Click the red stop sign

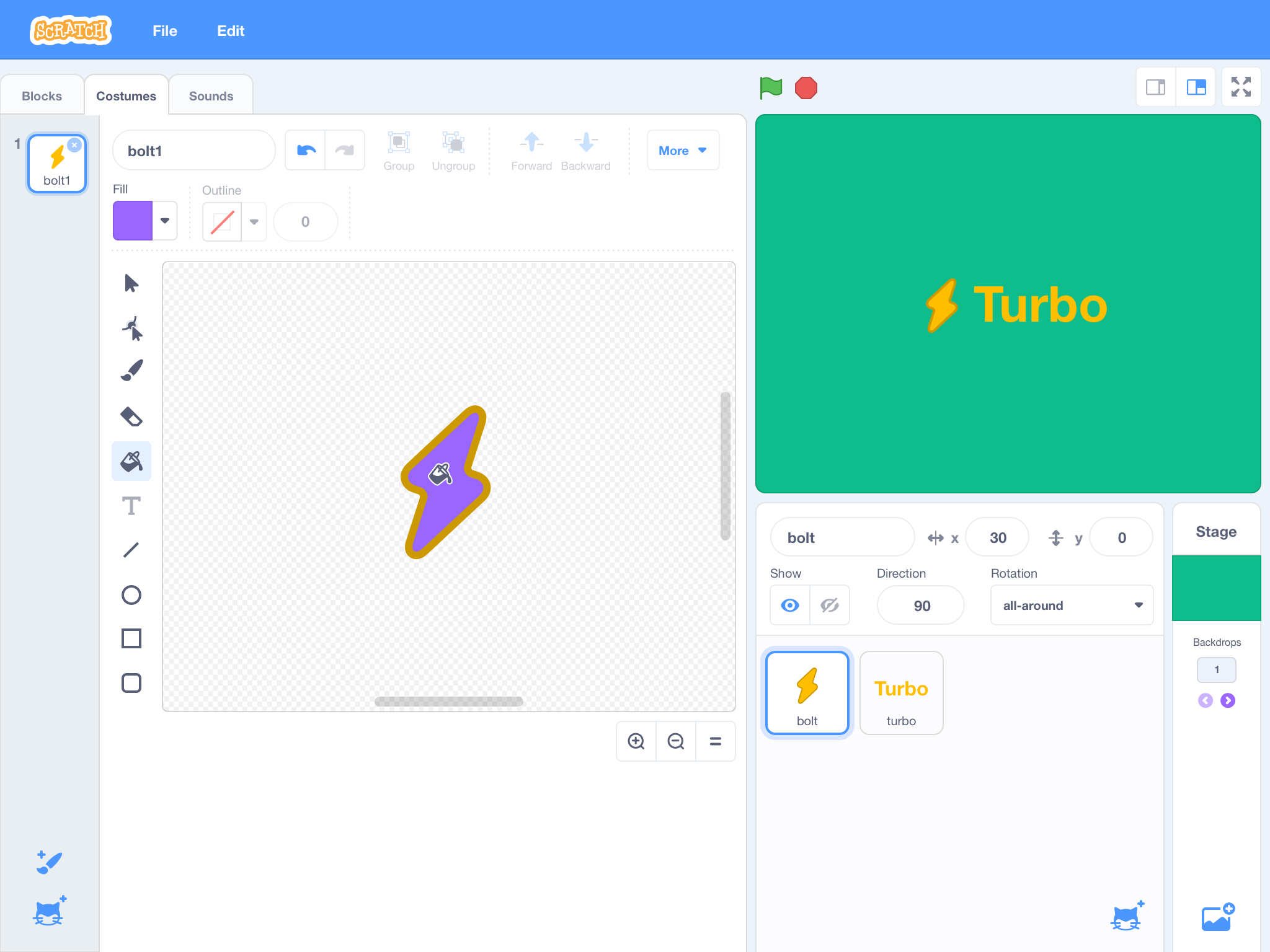tap(806, 87)
